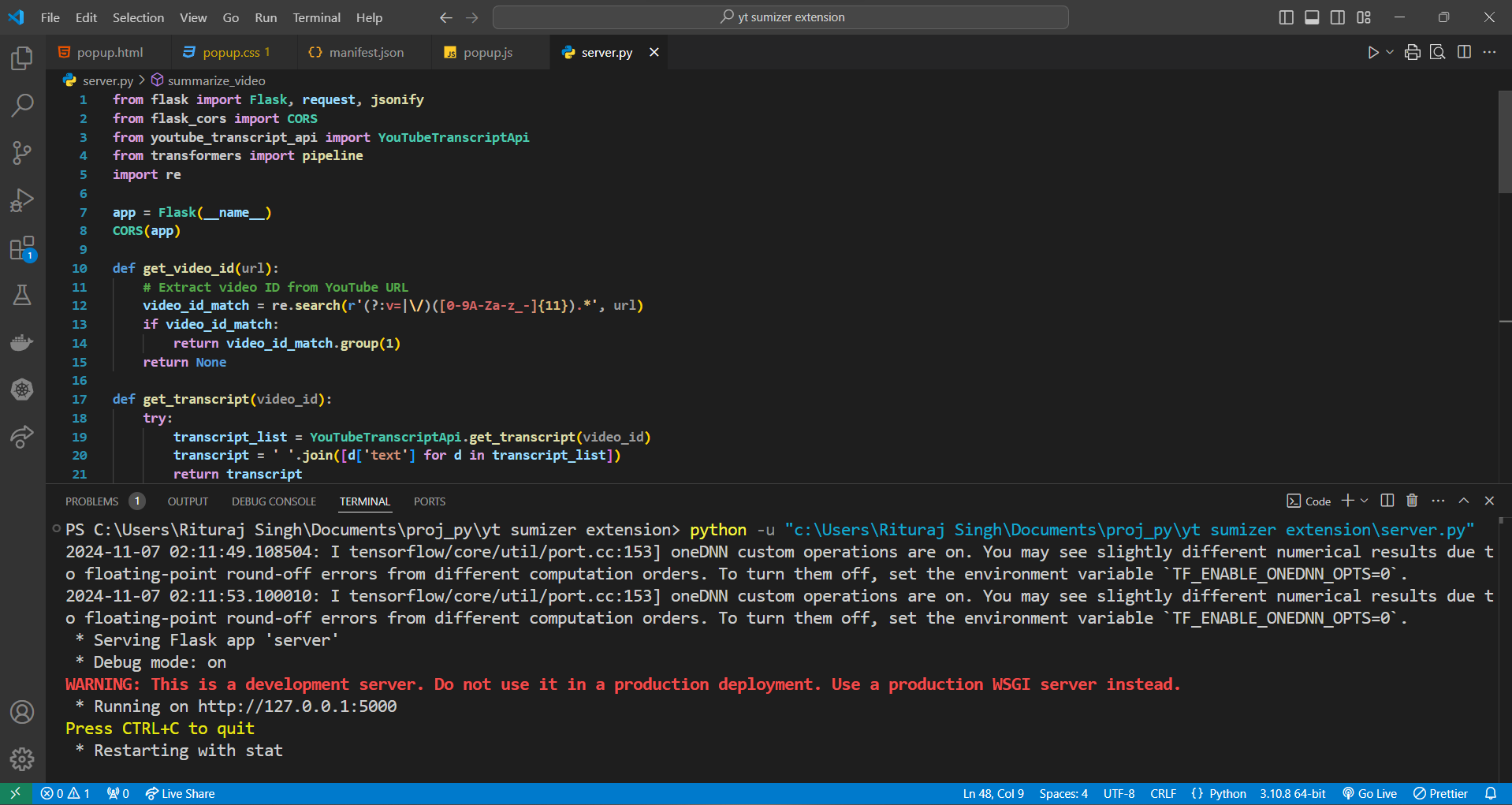Open the Manage gear settings icon

pos(22,759)
